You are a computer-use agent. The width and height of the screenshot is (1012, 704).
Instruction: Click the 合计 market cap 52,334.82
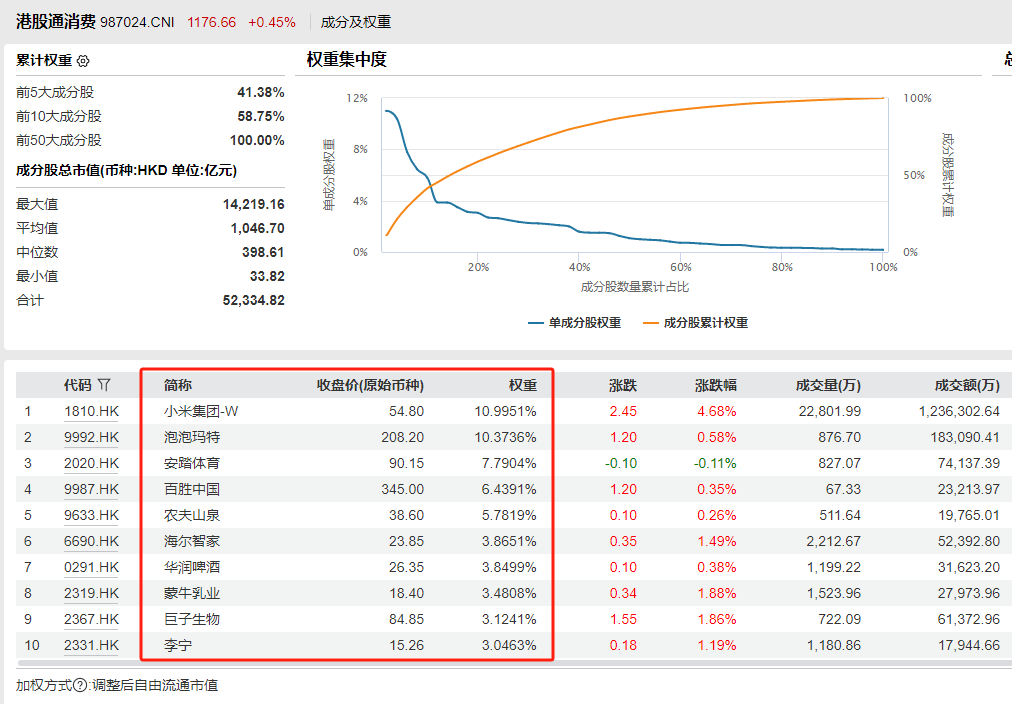point(254,300)
